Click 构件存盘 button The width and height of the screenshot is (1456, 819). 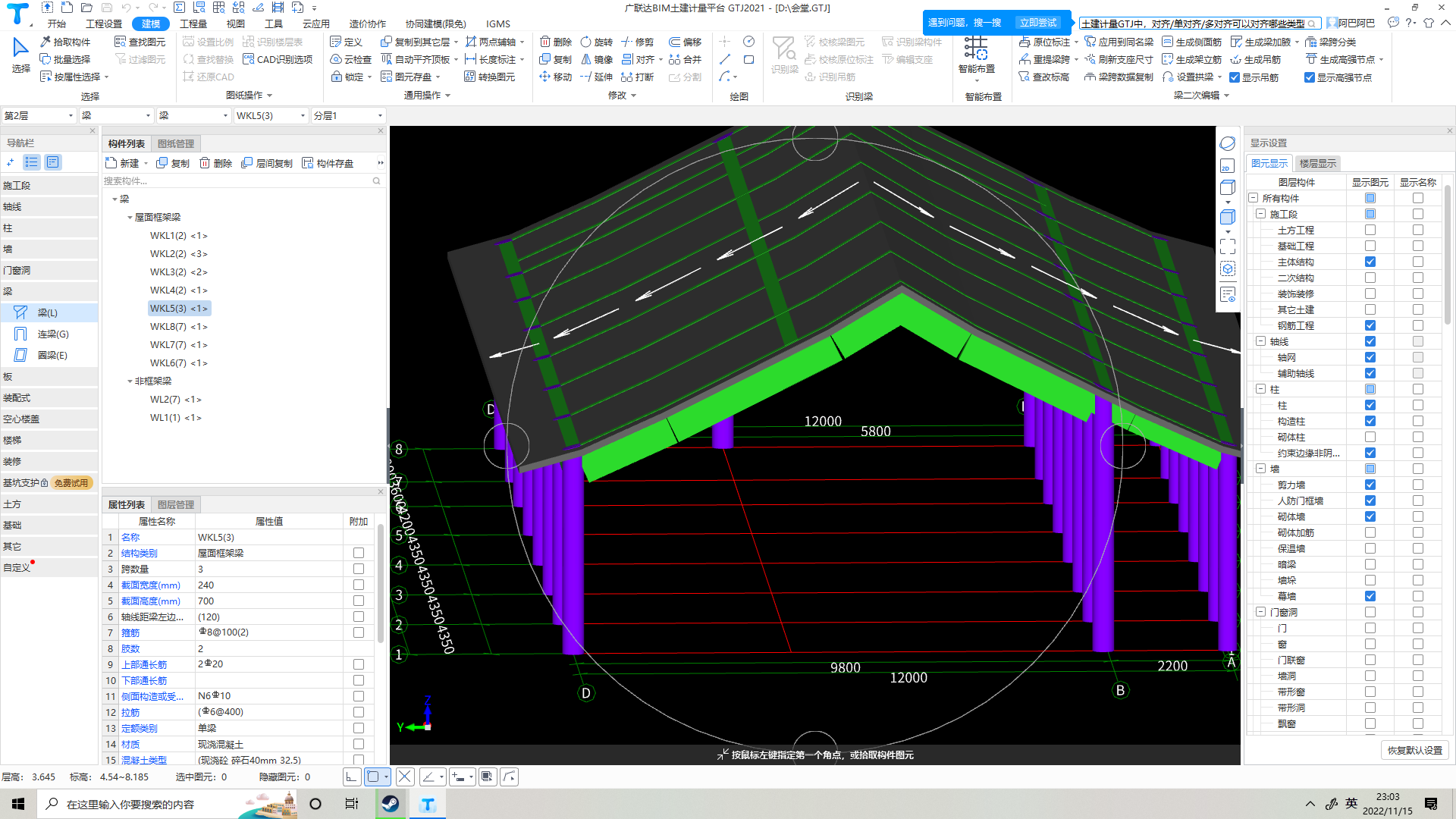click(x=328, y=163)
